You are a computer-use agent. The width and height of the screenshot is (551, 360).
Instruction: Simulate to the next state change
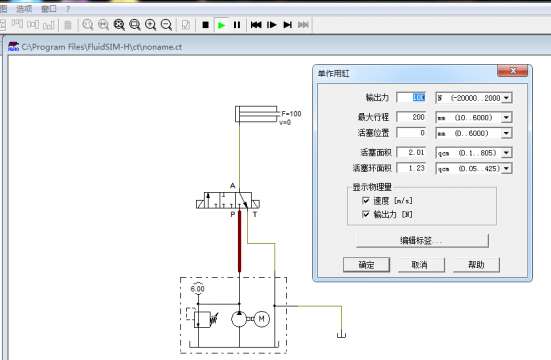click(287, 25)
